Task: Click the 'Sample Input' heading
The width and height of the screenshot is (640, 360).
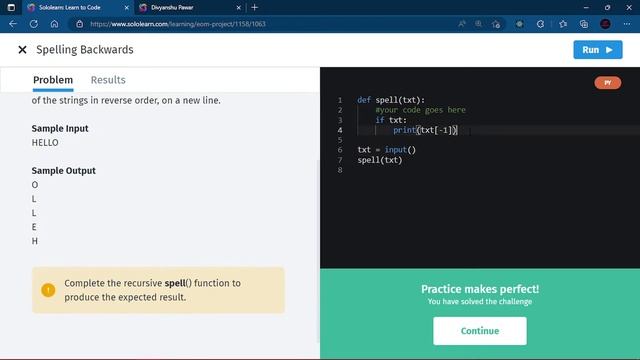Action: (60, 129)
